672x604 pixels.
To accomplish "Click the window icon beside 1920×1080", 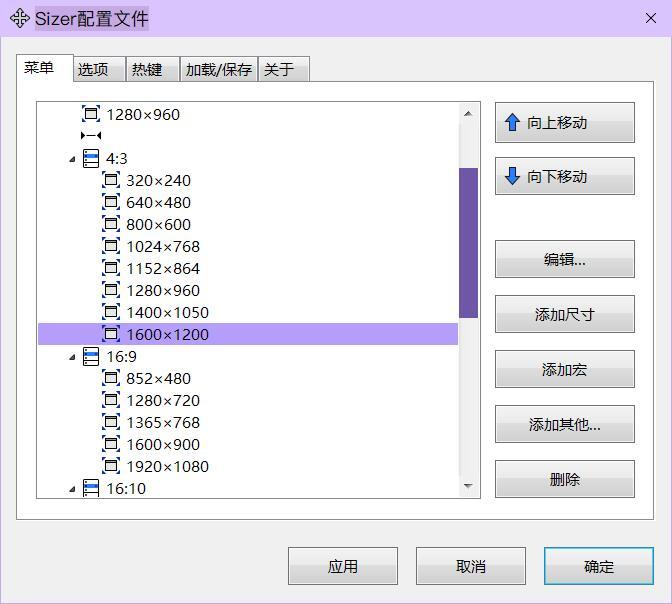I will (x=111, y=466).
